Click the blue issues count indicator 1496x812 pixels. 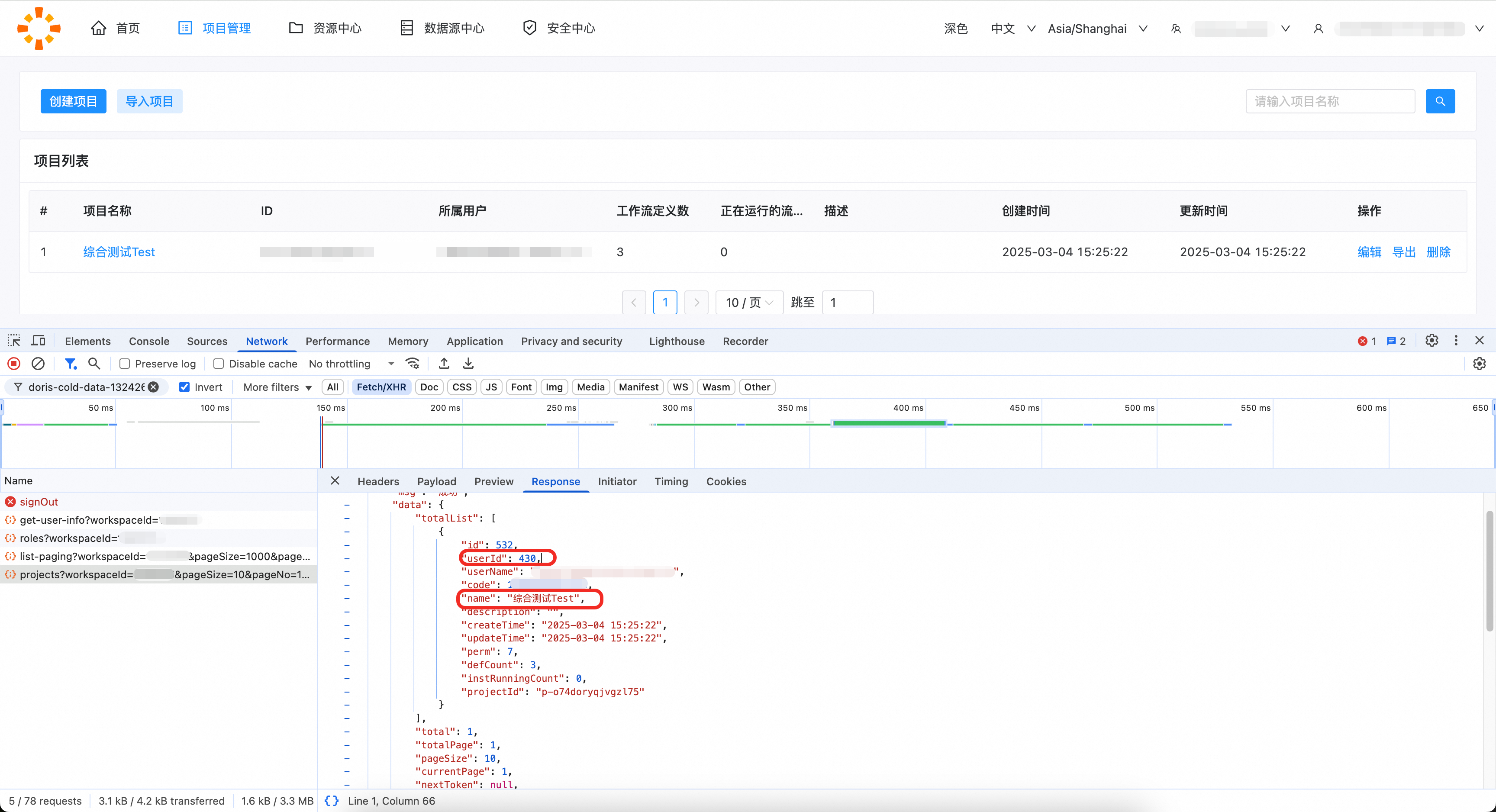pos(1396,341)
